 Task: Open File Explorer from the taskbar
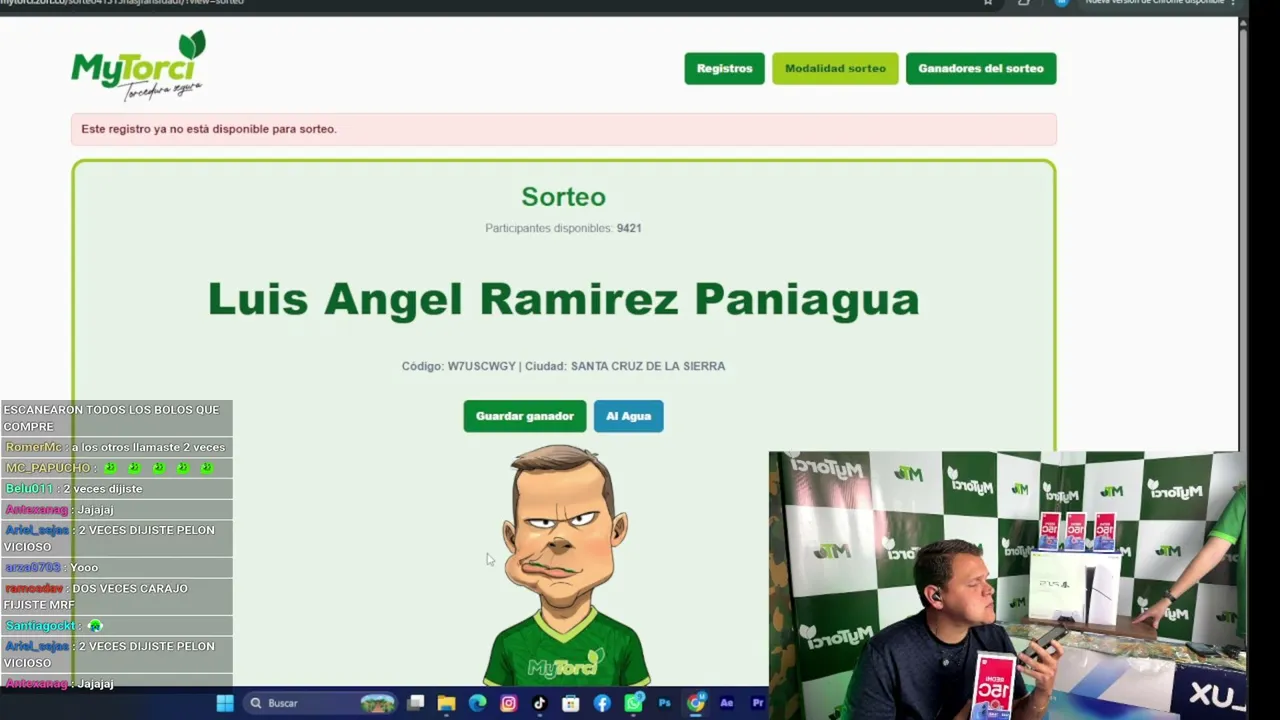(446, 703)
